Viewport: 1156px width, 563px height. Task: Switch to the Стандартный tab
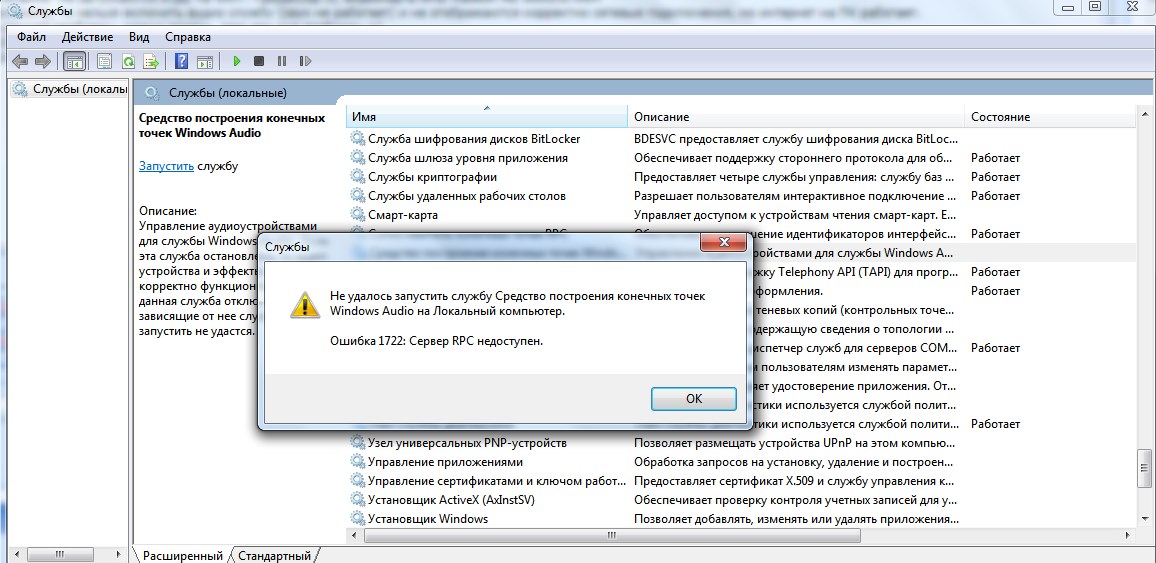[274, 555]
